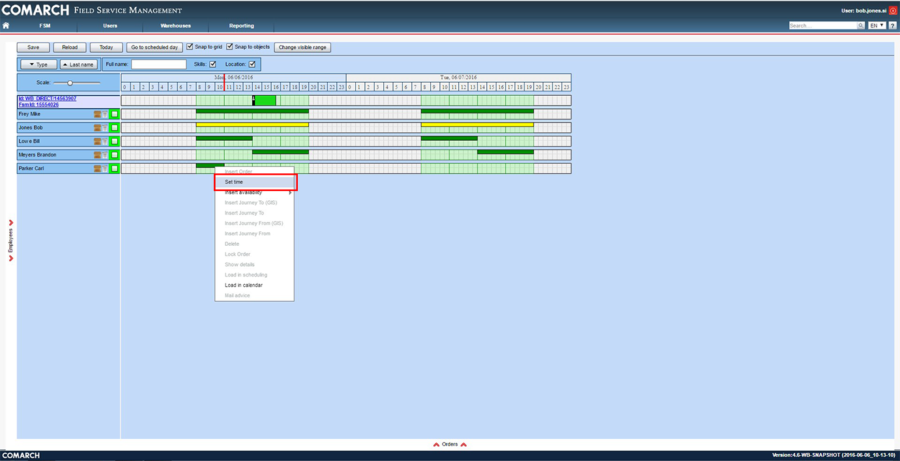Click the Scale slider handle
This screenshot has height=461, width=900.
70,83
